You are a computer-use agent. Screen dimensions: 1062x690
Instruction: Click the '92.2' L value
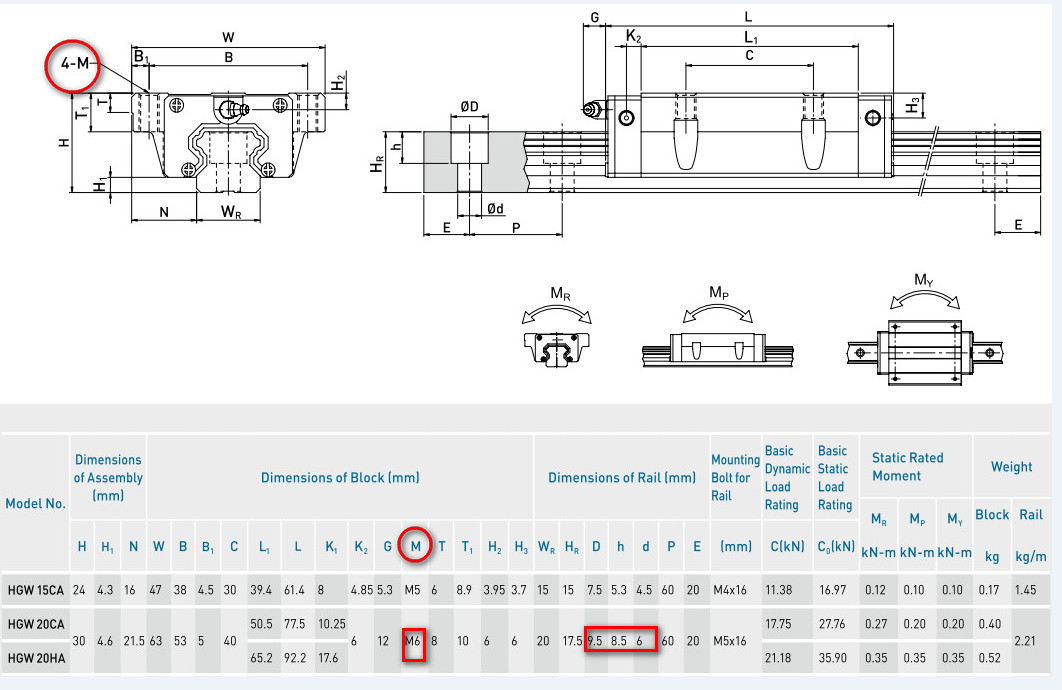pos(294,657)
